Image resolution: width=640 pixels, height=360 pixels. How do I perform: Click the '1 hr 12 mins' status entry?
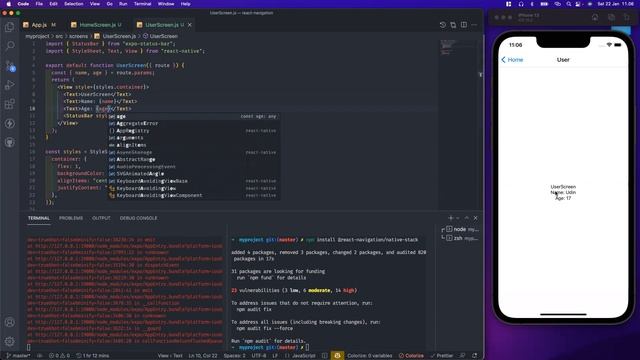(x=93, y=356)
